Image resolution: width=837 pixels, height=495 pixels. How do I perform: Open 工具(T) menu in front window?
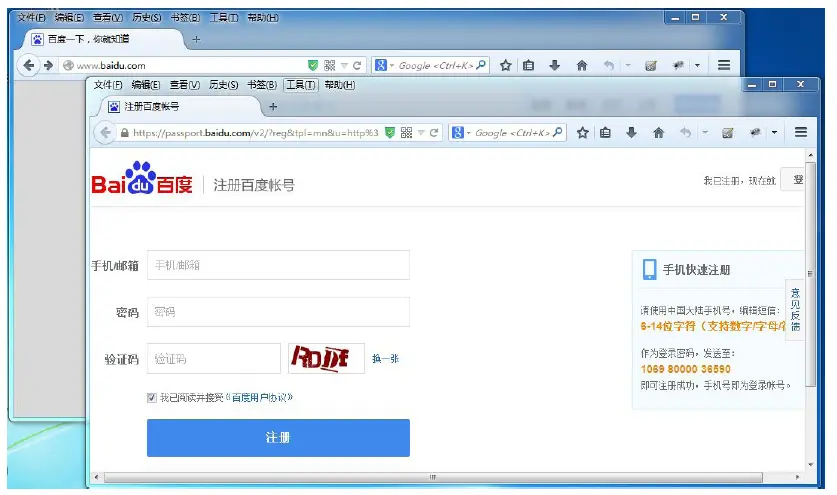[301, 84]
